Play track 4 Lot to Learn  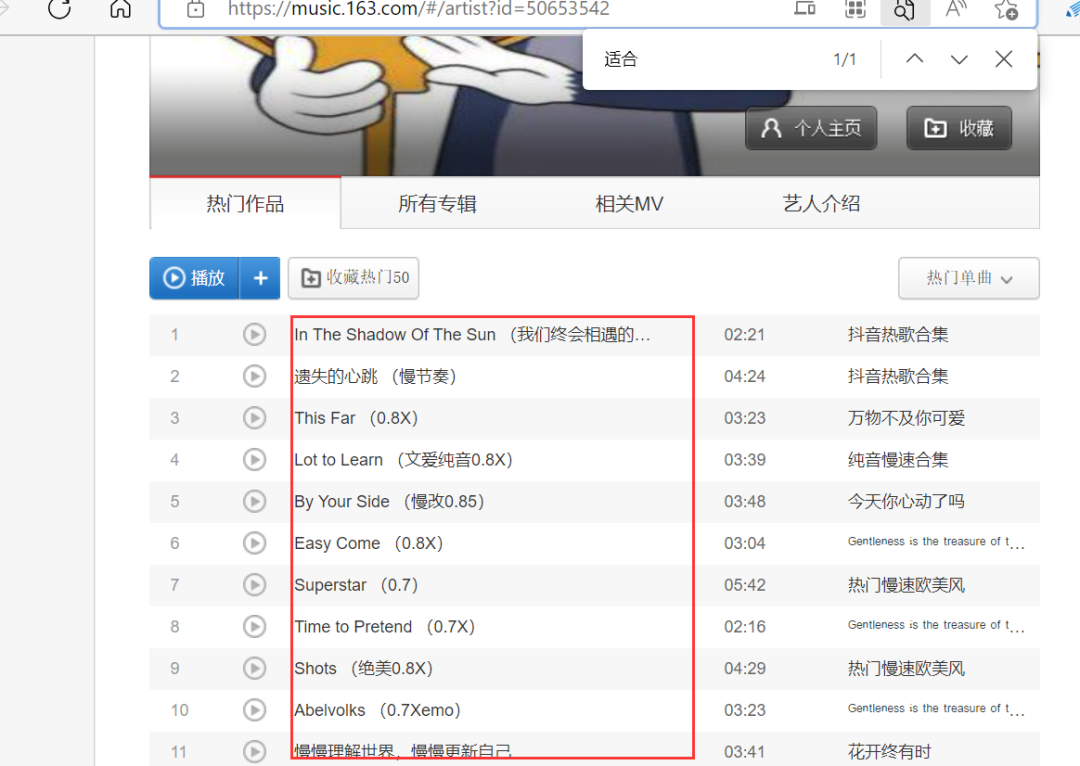(254, 459)
